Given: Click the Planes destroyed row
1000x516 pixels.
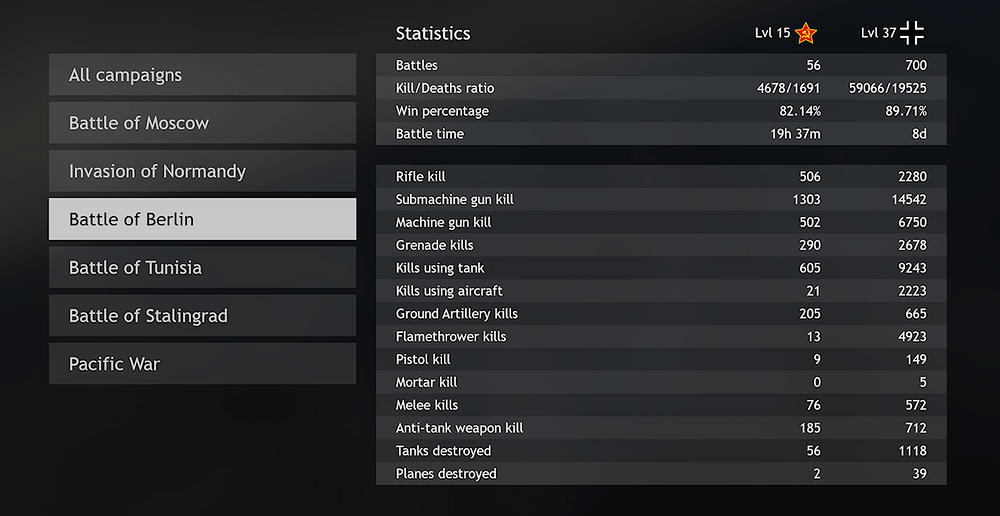Looking at the screenshot, I should point(660,474).
